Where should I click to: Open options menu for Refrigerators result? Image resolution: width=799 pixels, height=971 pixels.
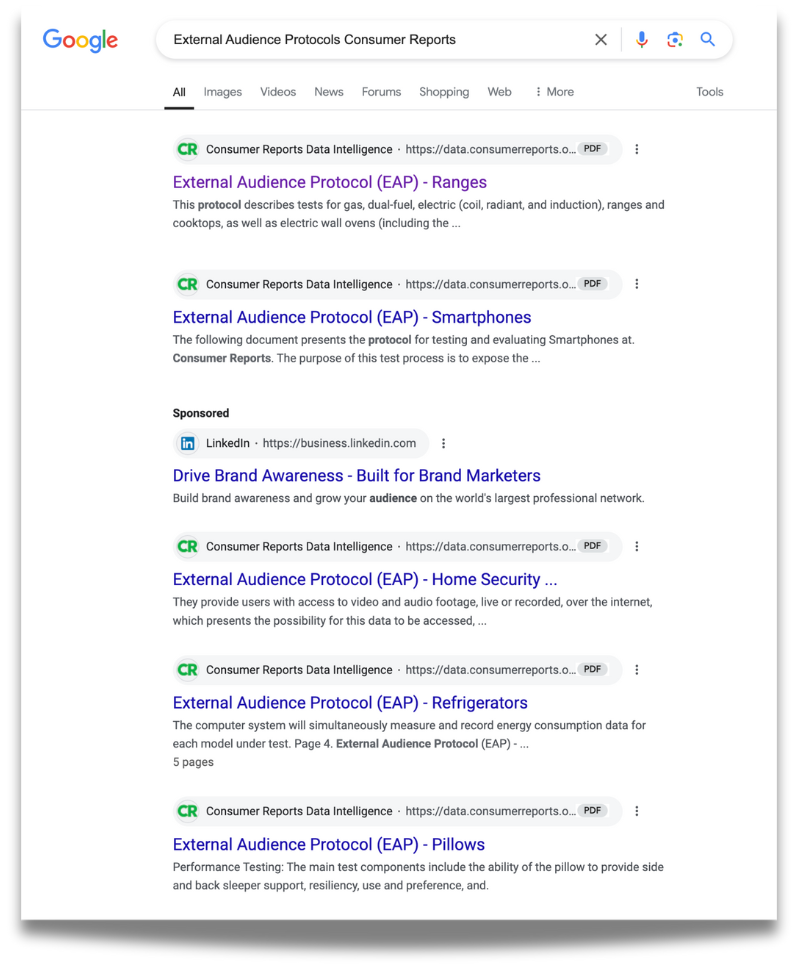tap(636, 670)
